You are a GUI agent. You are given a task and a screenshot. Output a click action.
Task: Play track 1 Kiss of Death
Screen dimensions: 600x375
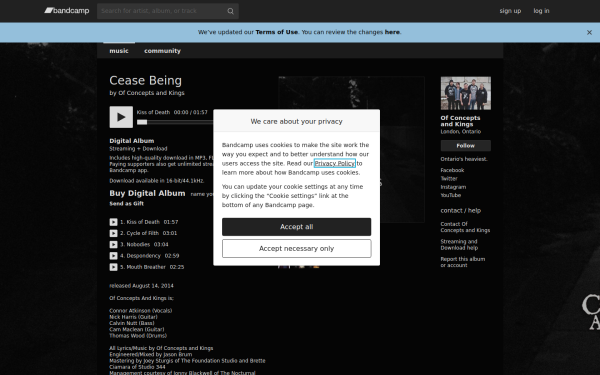click(113, 222)
